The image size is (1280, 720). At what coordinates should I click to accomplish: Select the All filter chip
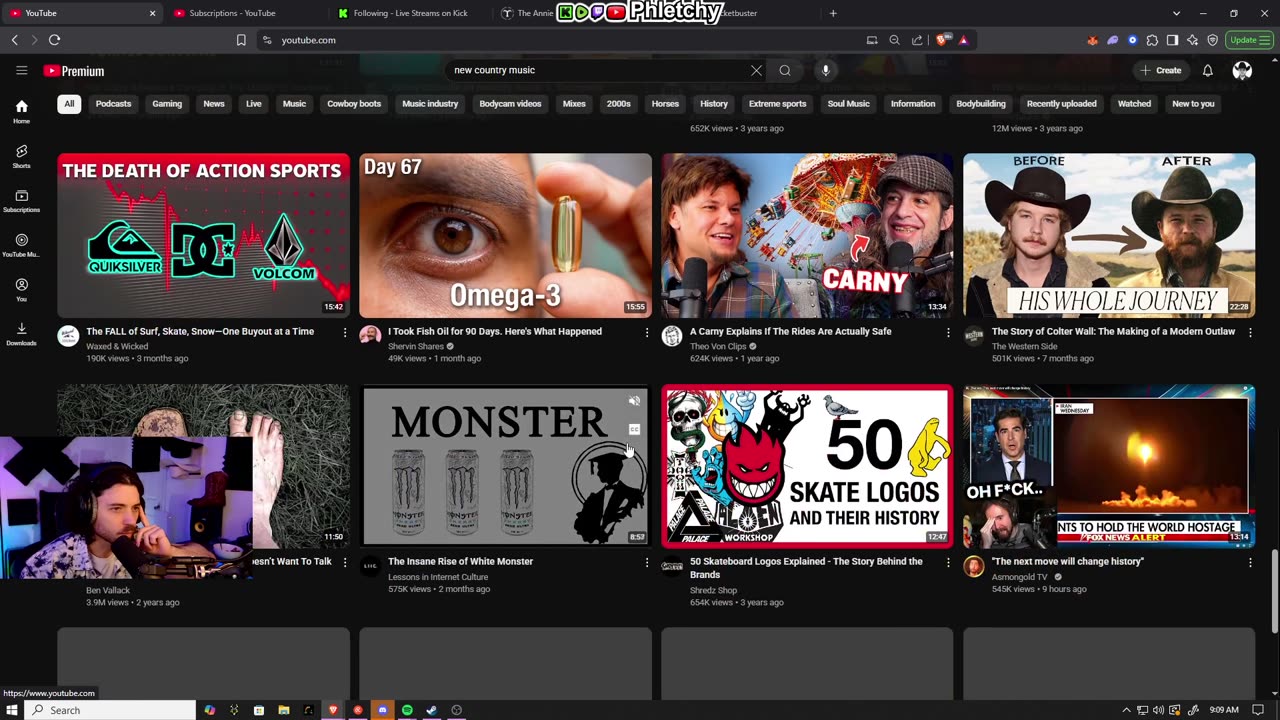69,104
